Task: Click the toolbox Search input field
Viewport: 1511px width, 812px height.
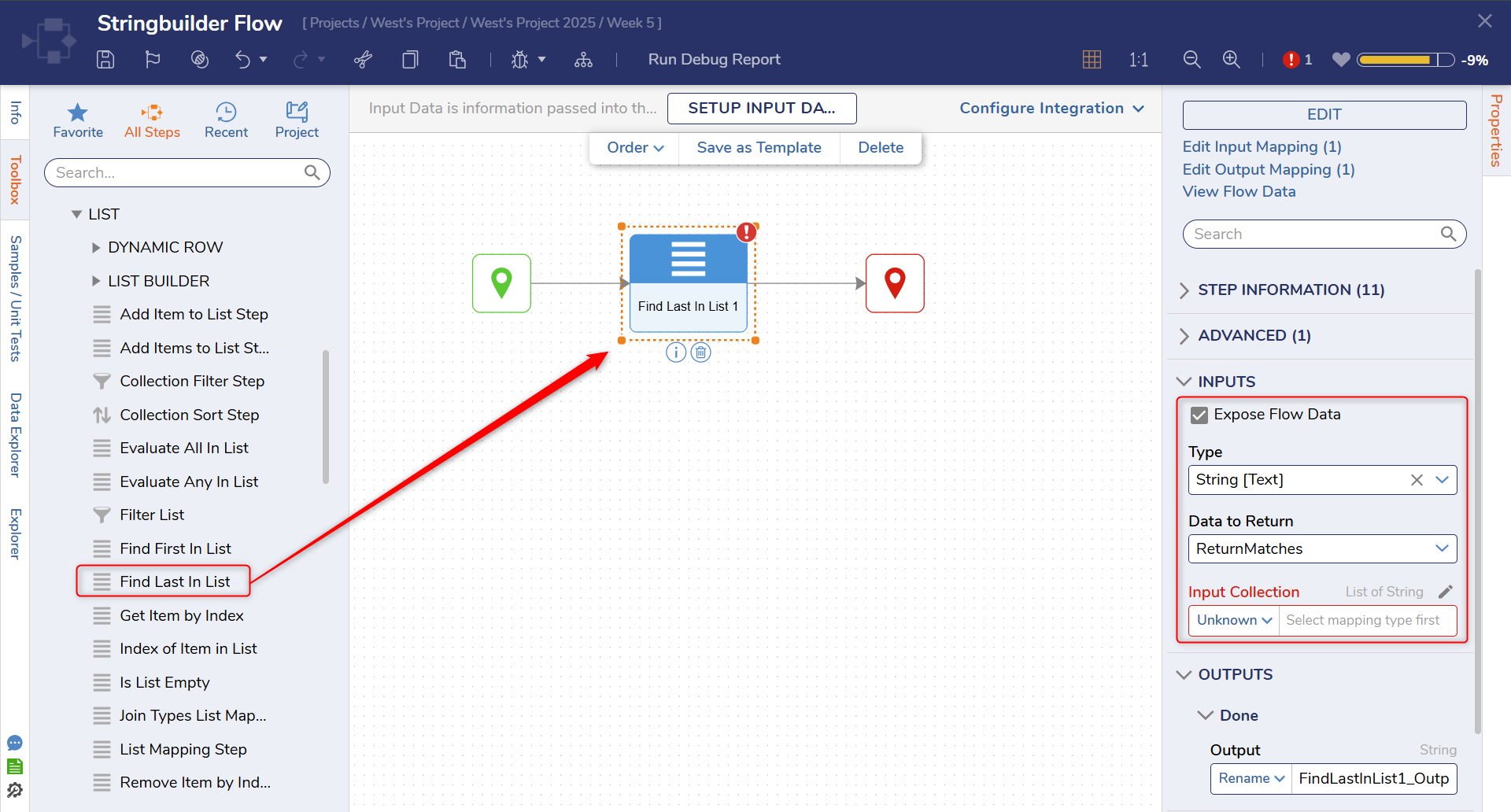Action: pyautogui.click(x=178, y=173)
